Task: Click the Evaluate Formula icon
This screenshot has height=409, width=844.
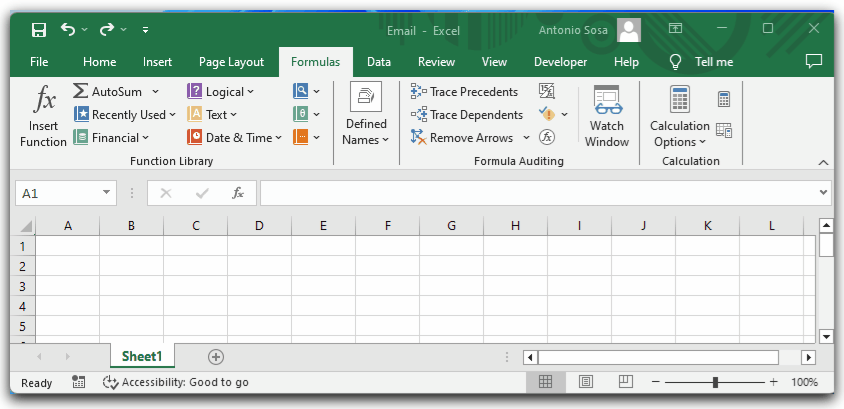Action: click(547, 138)
